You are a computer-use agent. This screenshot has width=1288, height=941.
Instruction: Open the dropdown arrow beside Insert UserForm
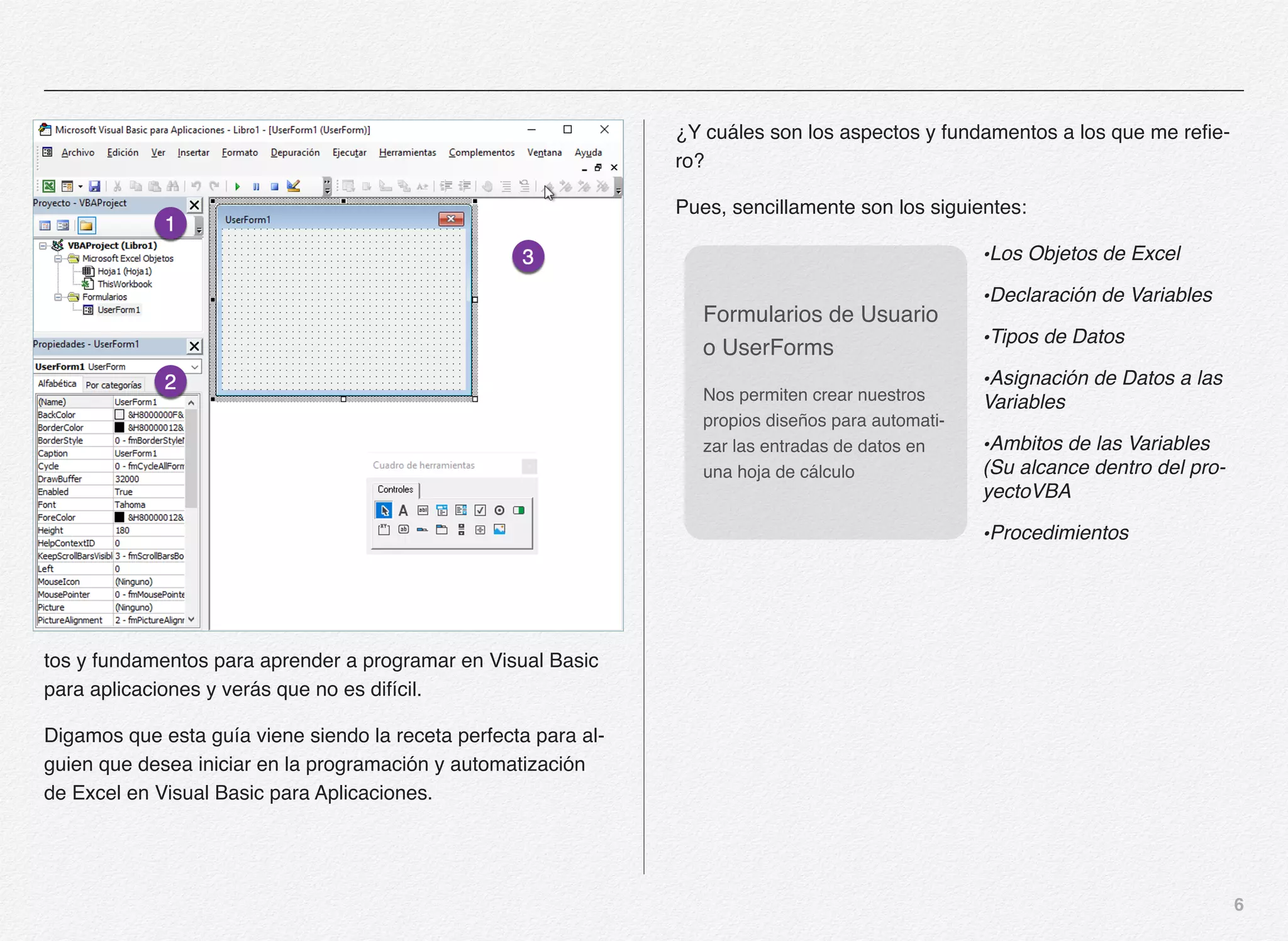80,187
